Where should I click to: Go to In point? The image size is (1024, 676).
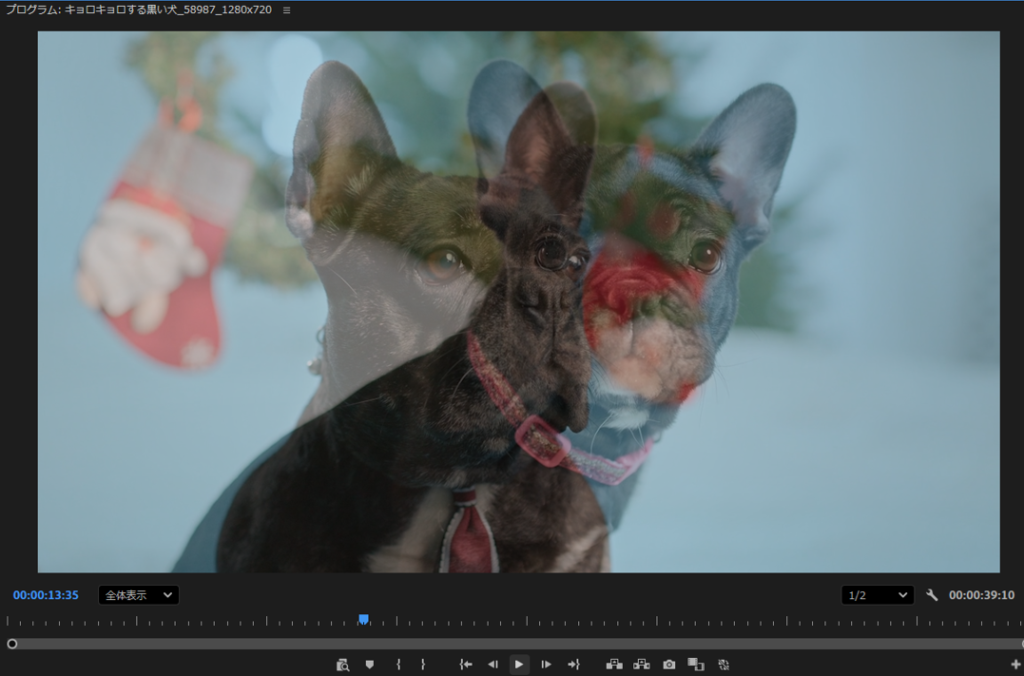pos(466,664)
